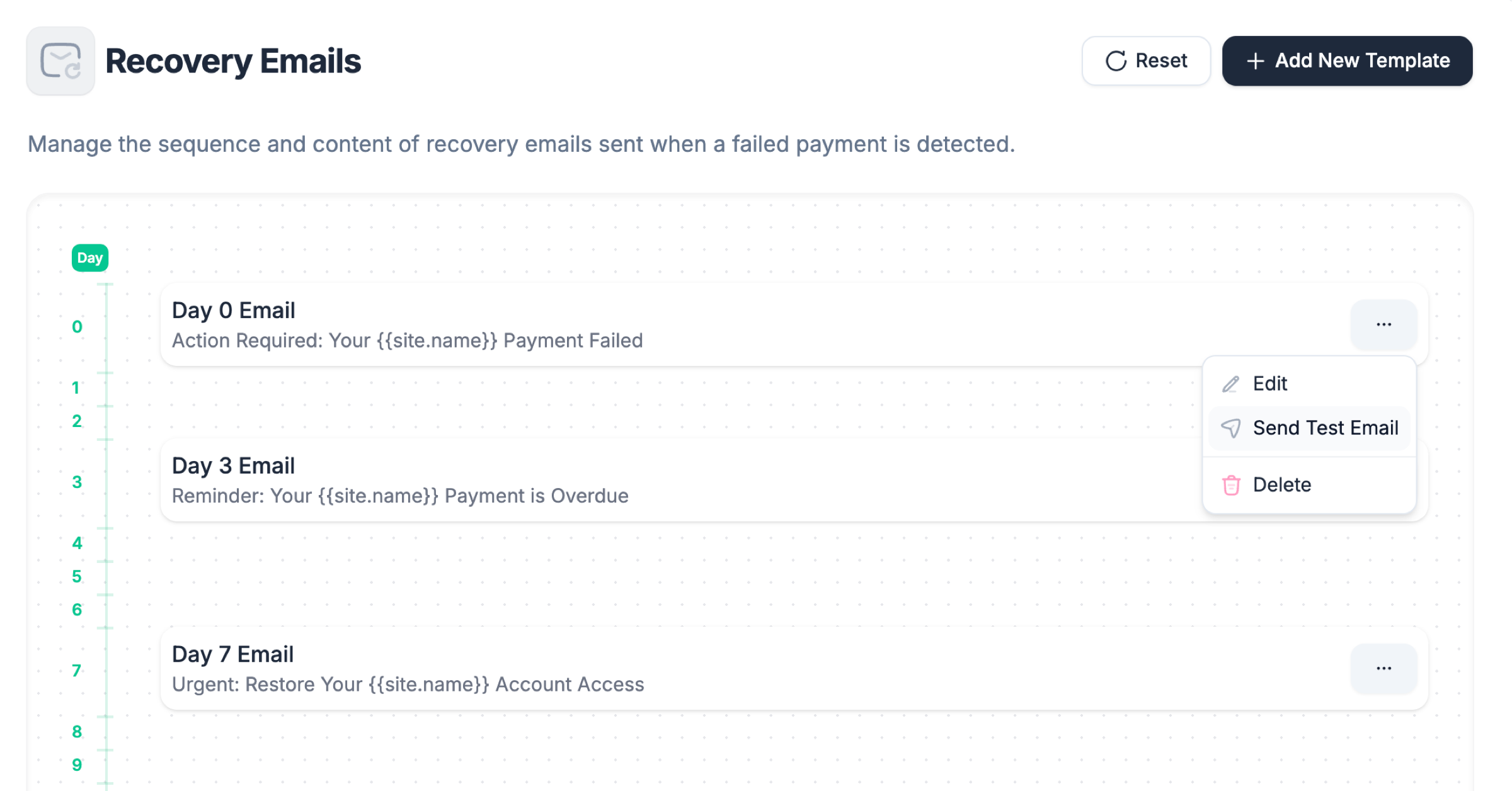This screenshot has width=1512, height=791.
Task: Click the pencil icon next to Edit
Action: [x=1230, y=384]
